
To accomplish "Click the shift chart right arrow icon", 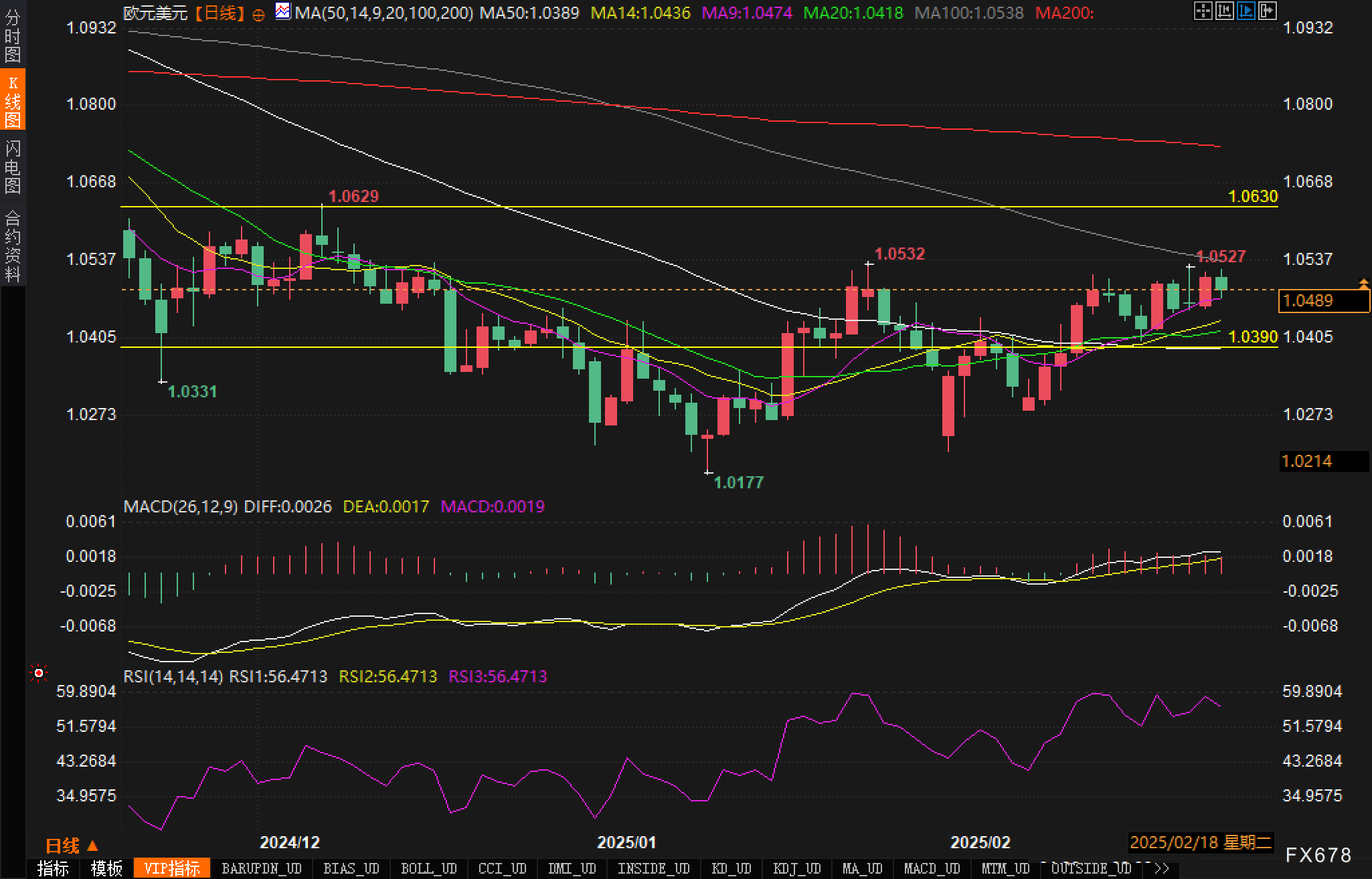I will 1267,11.
